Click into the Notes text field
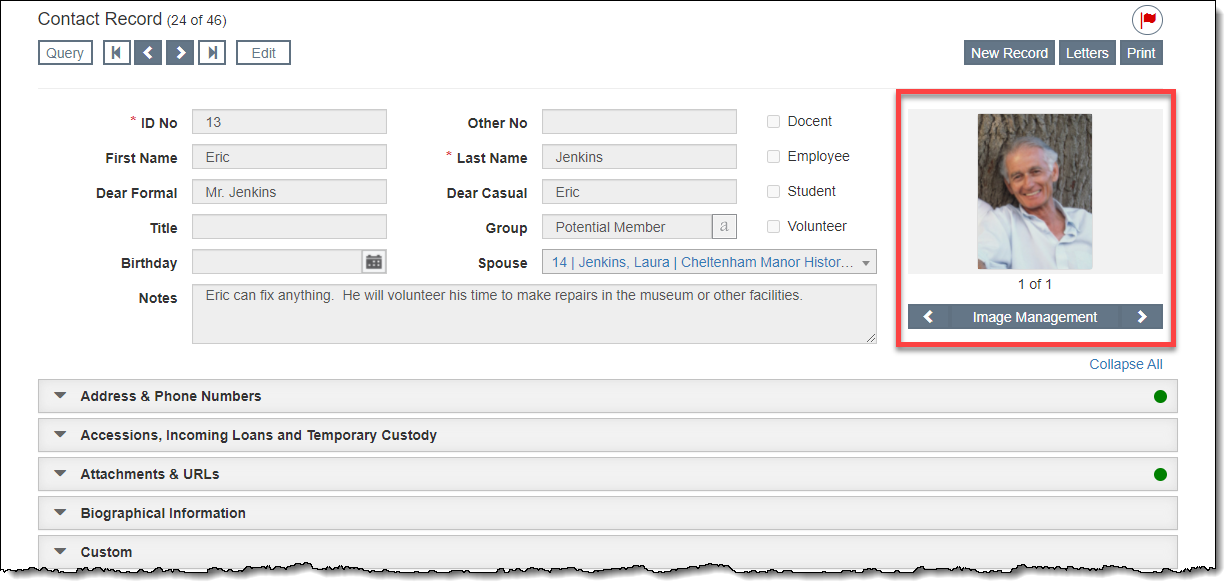The image size is (1231, 588). pos(533,314)
